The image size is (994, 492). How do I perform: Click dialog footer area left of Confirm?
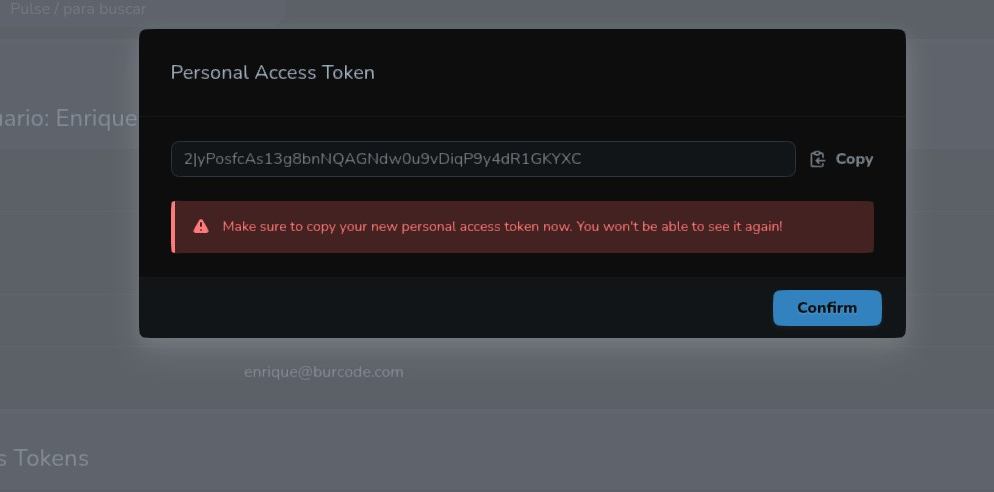pos(450,307)
